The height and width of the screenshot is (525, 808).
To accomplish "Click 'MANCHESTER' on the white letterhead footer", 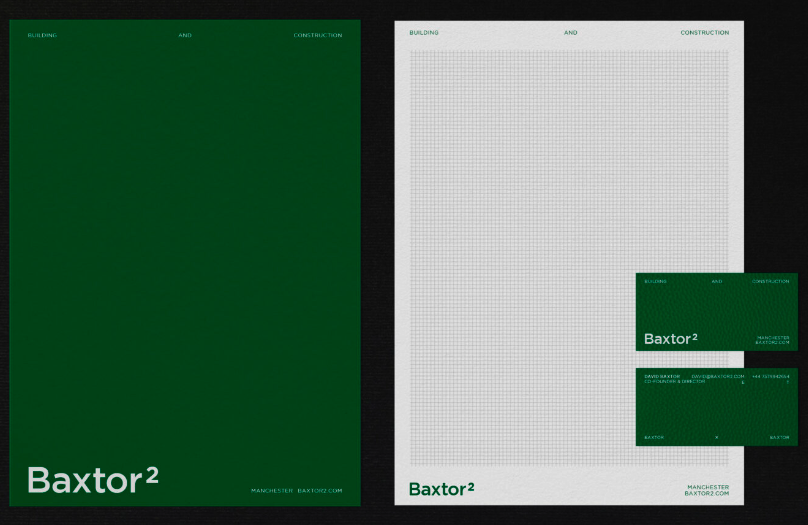I will [708, 487].
